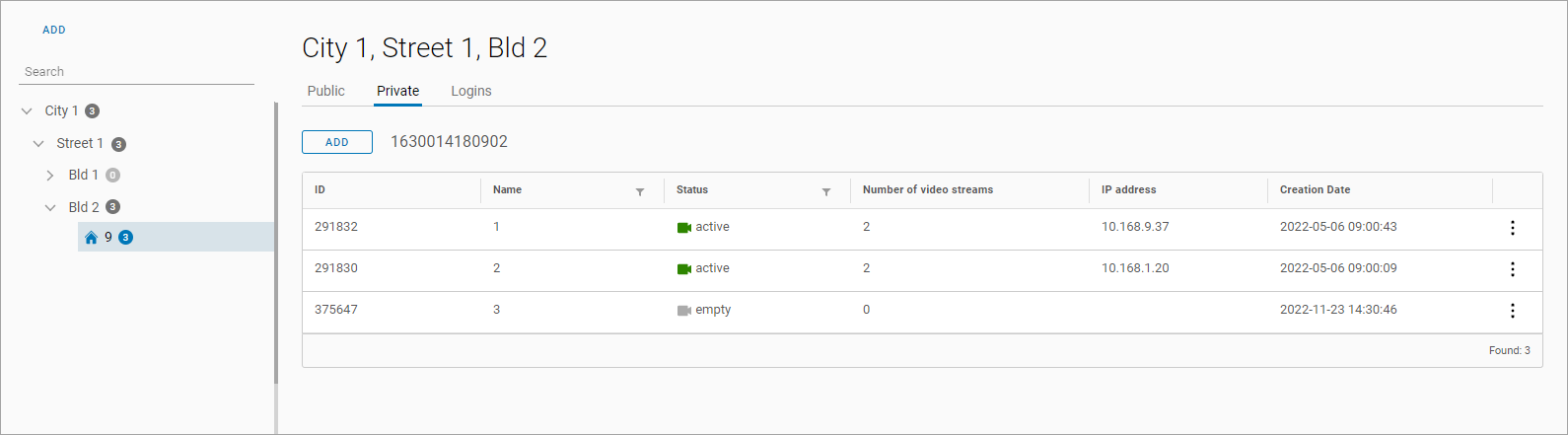This screenshot has width=1568, height=435.
Task: Click the gray empty camera icon in row 3
Action: pos(684,311)
